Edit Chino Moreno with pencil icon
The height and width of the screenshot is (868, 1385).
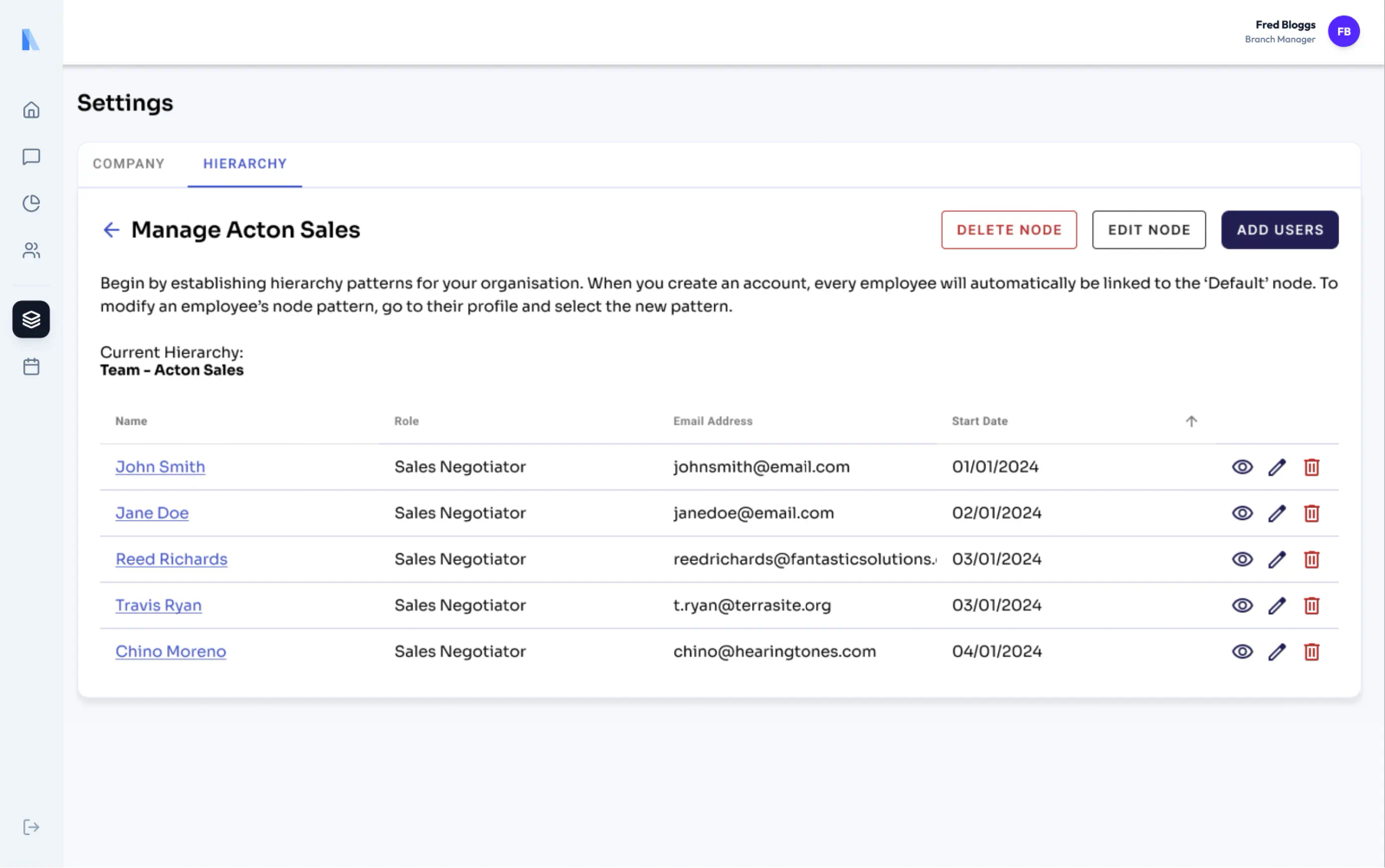click(1277, 652)
